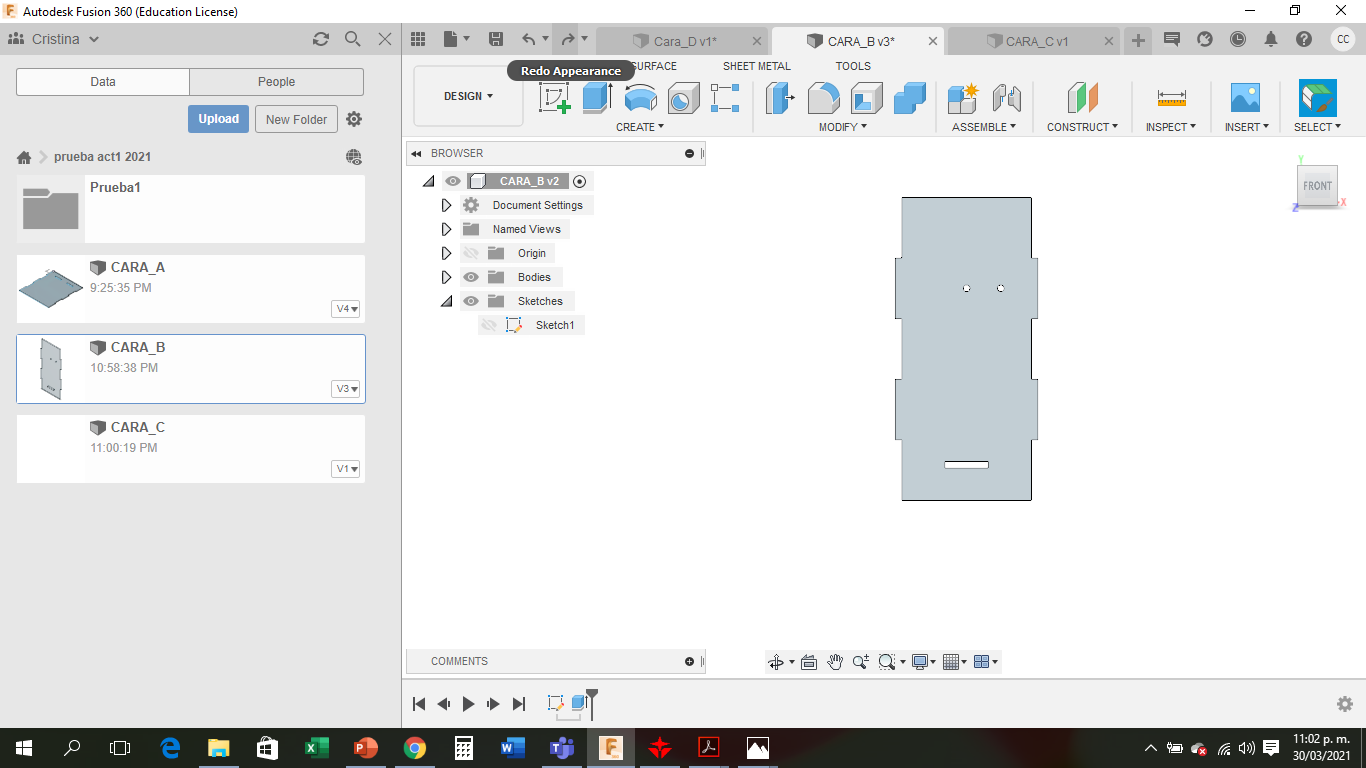This screenshot has height=768, width=1366.
Task: Toggle visibility of Bodies folder
Action: coord(471,277)
